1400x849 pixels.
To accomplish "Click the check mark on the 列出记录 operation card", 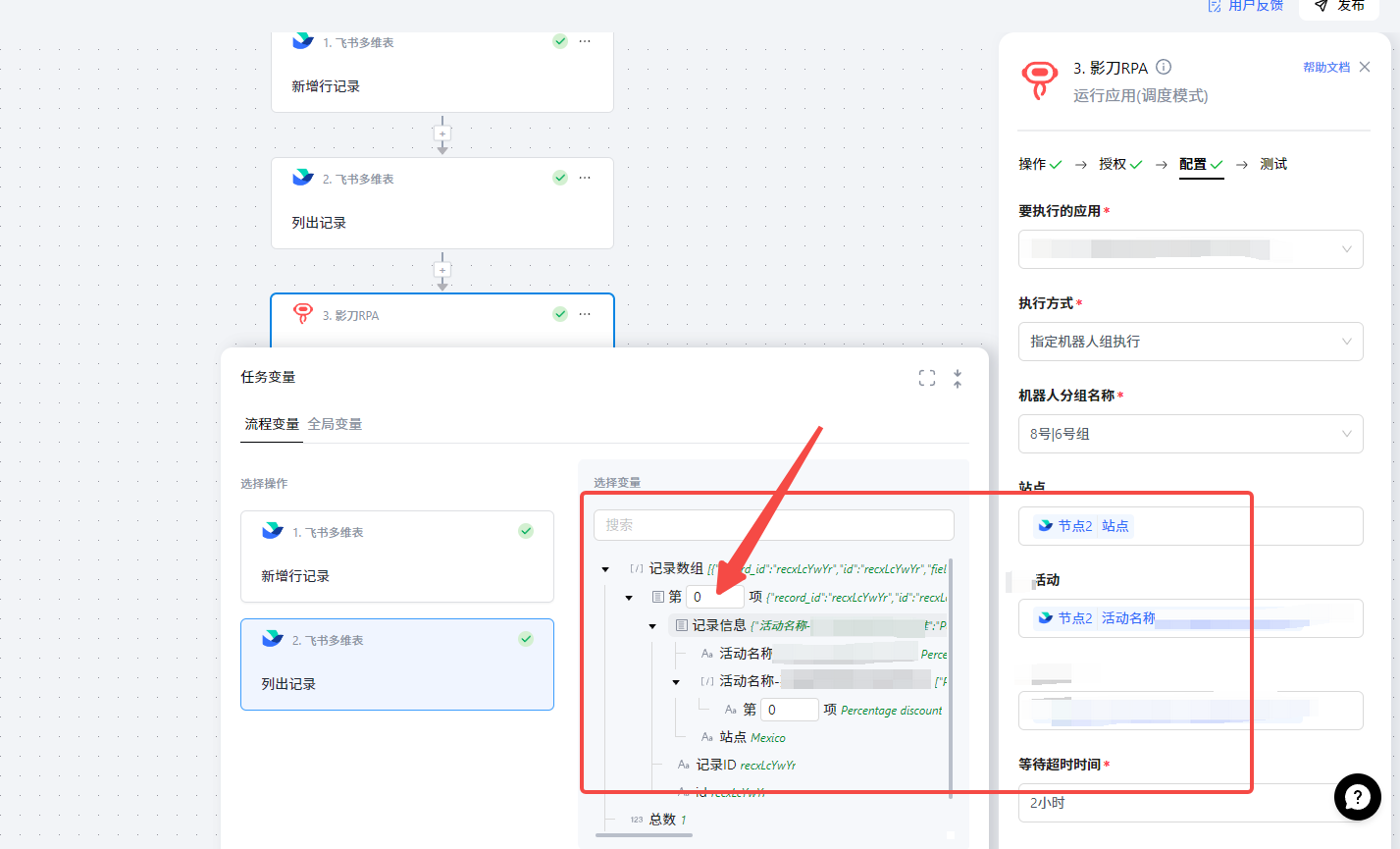I will 526,639.
